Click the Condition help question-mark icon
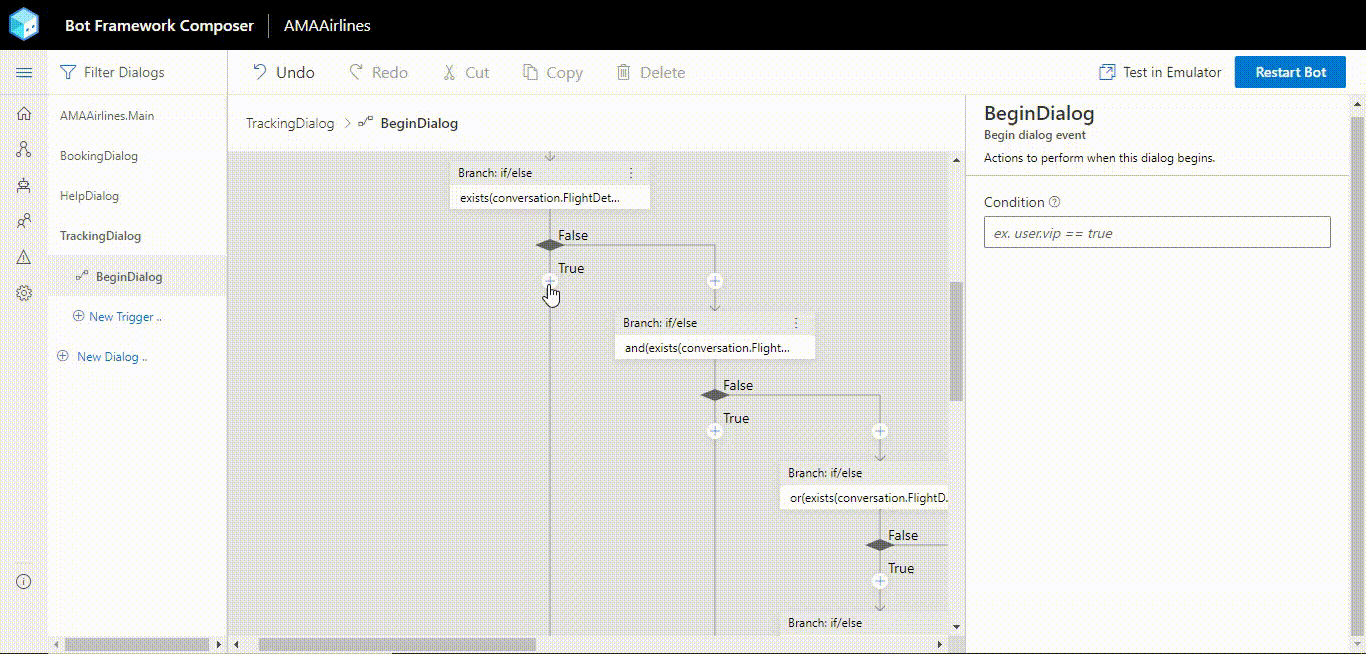This screenshot has width=1366, height=654. pos(1054,201)
